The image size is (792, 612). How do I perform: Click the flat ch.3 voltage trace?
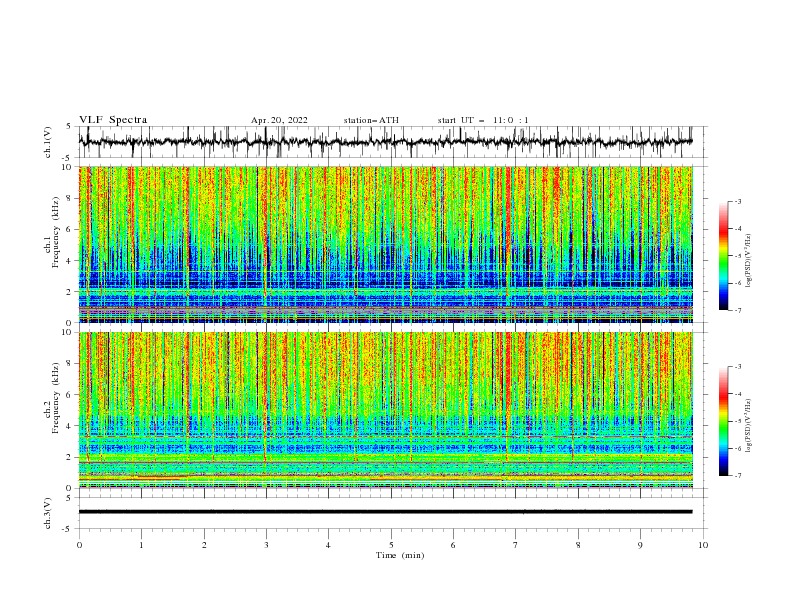pos(385,512)
